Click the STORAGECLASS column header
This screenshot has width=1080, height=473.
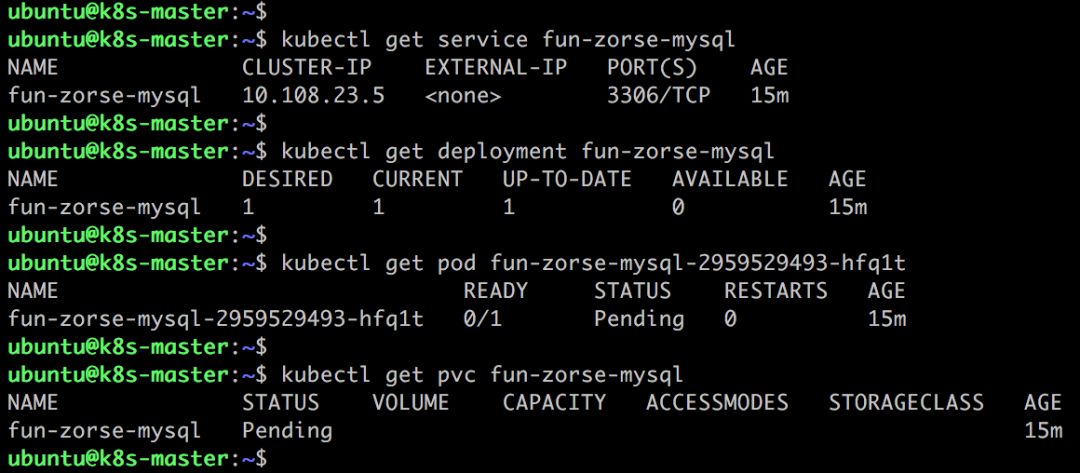(x=906, y=402)
